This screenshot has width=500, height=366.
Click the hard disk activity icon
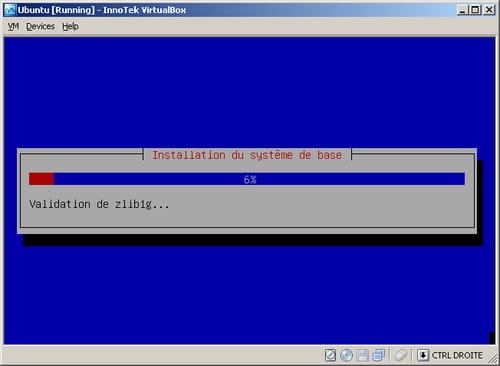330,355
